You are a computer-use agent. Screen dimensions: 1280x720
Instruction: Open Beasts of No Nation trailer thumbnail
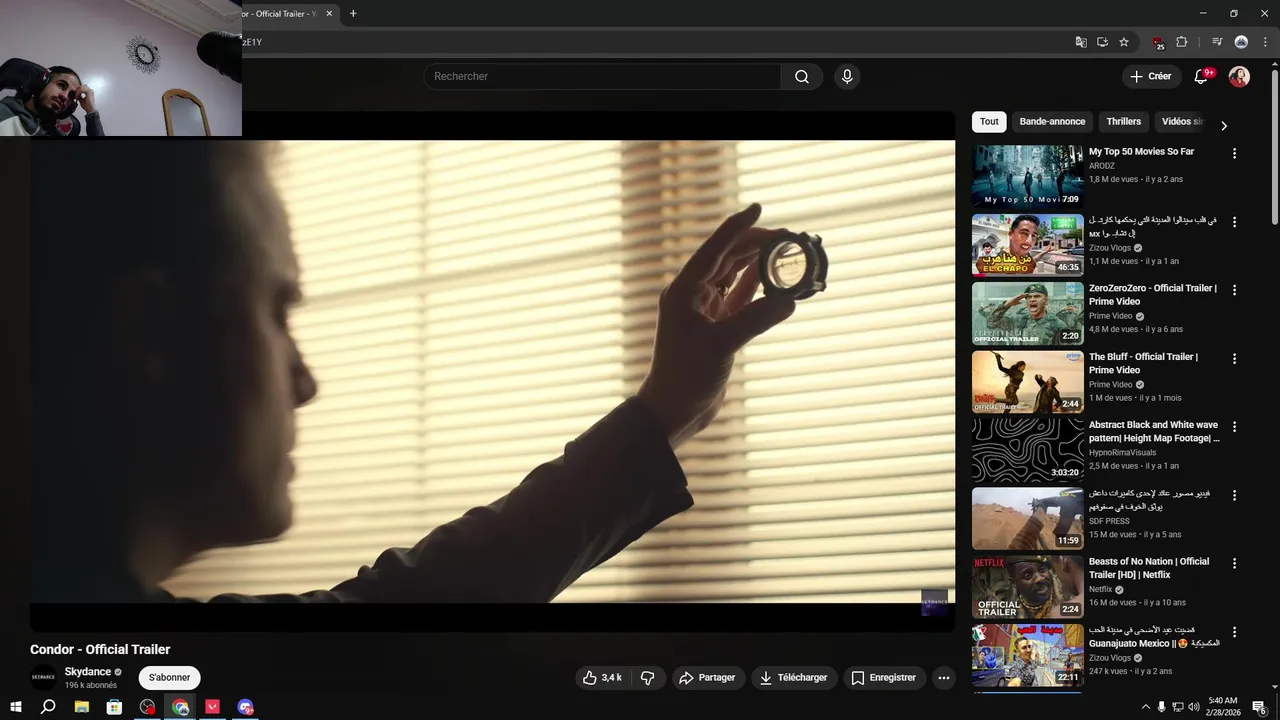[x=1028, y=586]
